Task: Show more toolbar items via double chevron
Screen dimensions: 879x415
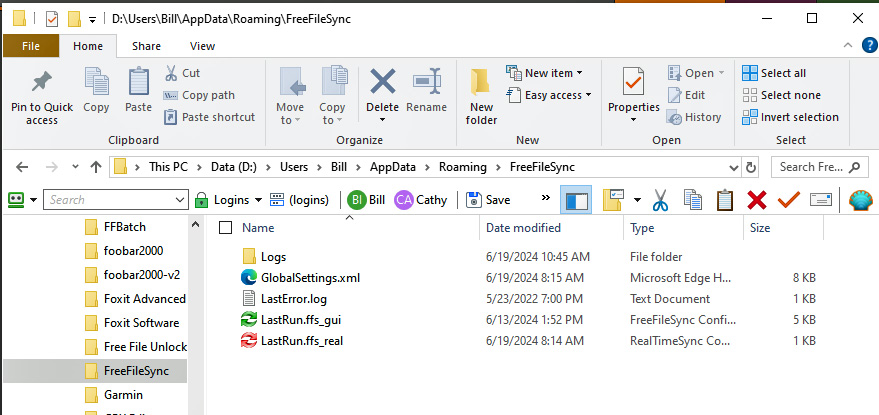Action: [545, 198]
